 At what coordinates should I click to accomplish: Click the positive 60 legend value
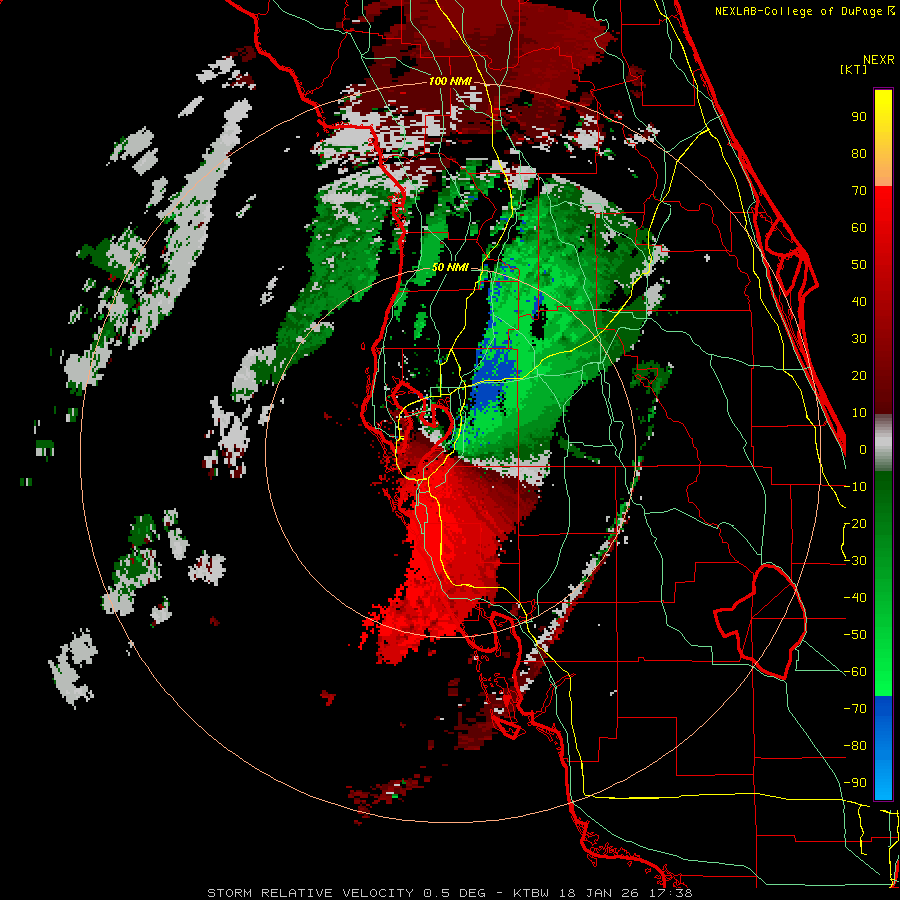pyautogui.click(x=859, y=228)
